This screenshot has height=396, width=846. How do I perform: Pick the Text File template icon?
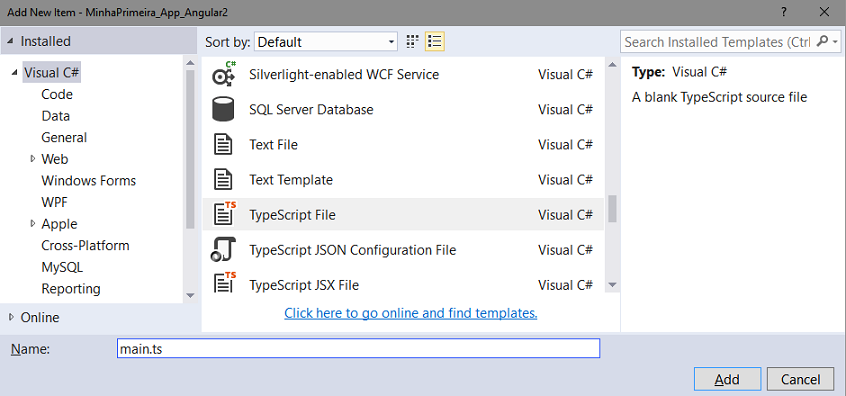[x=223, y=145]
